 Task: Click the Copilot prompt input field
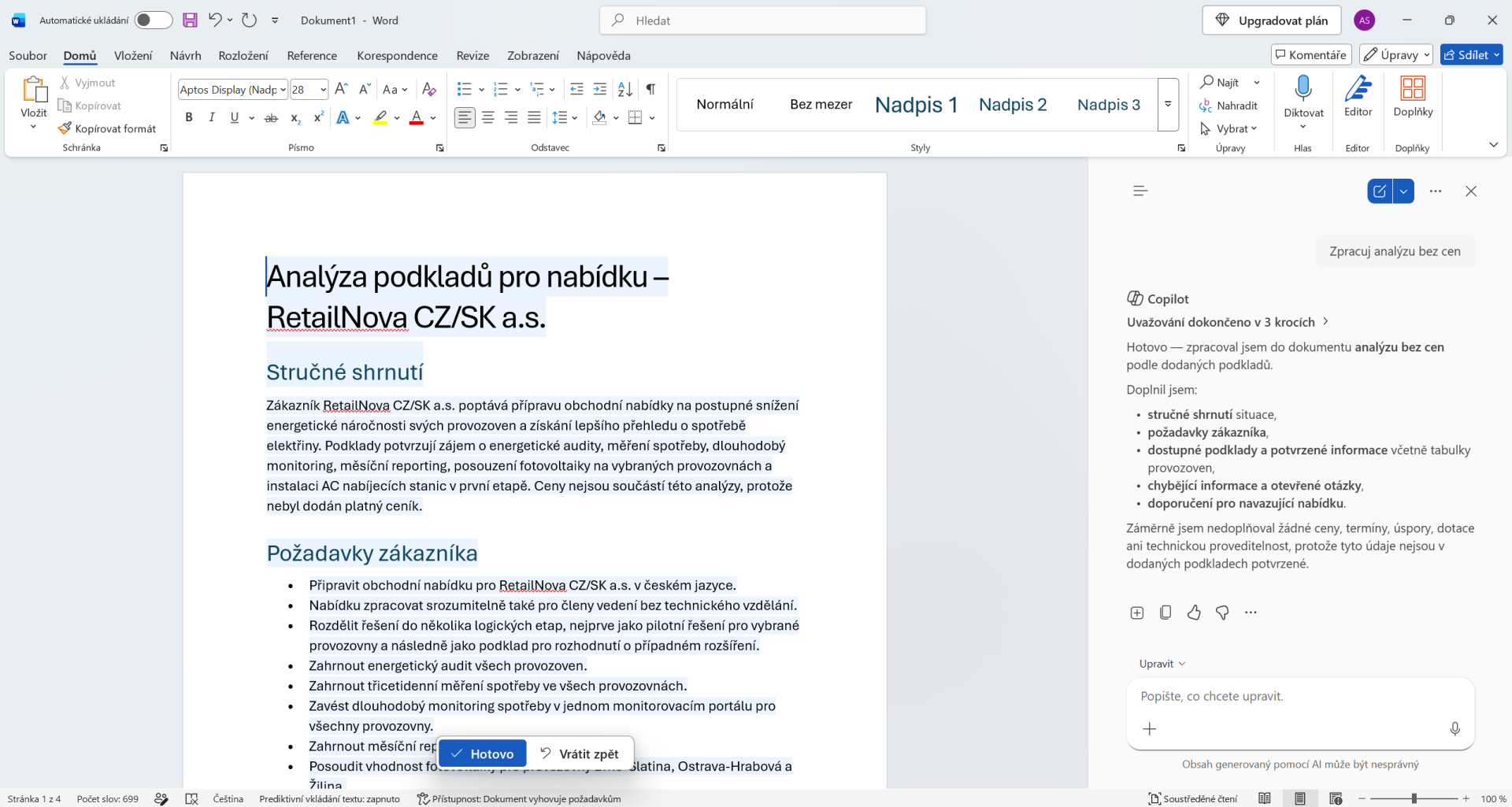(x=1299, y=696)
